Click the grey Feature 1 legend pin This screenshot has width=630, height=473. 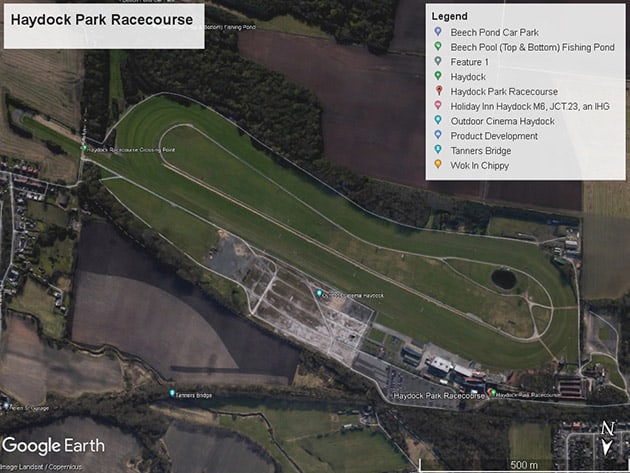click(437, 62)
